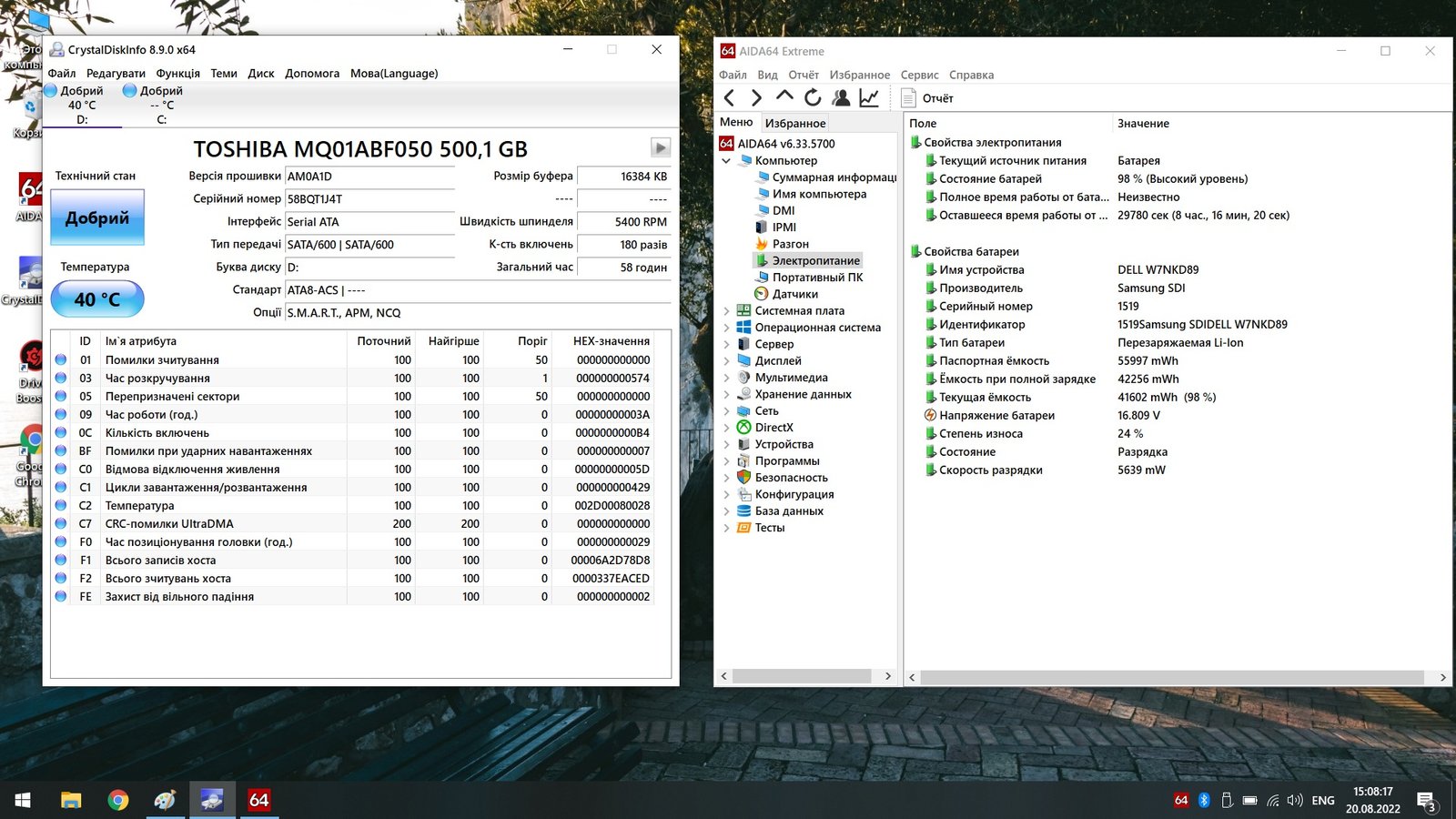Viewport: 1456px width, 819px height.
Task: Click next disk arrow in CrystalDiskInfo
Action: tap(661, 147)
